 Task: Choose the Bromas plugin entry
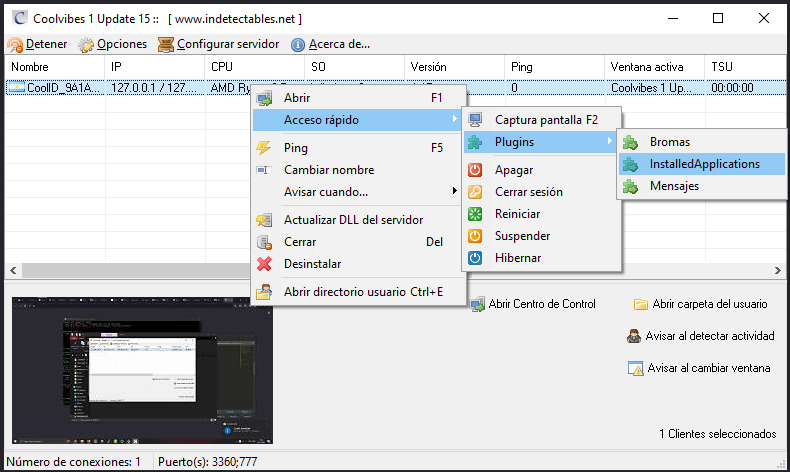click(669, 142)
